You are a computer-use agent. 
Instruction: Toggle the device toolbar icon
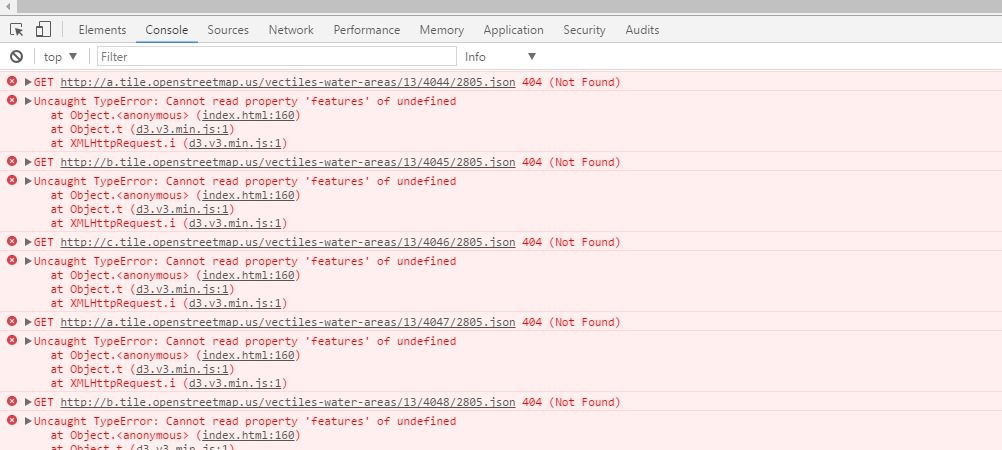44,30
